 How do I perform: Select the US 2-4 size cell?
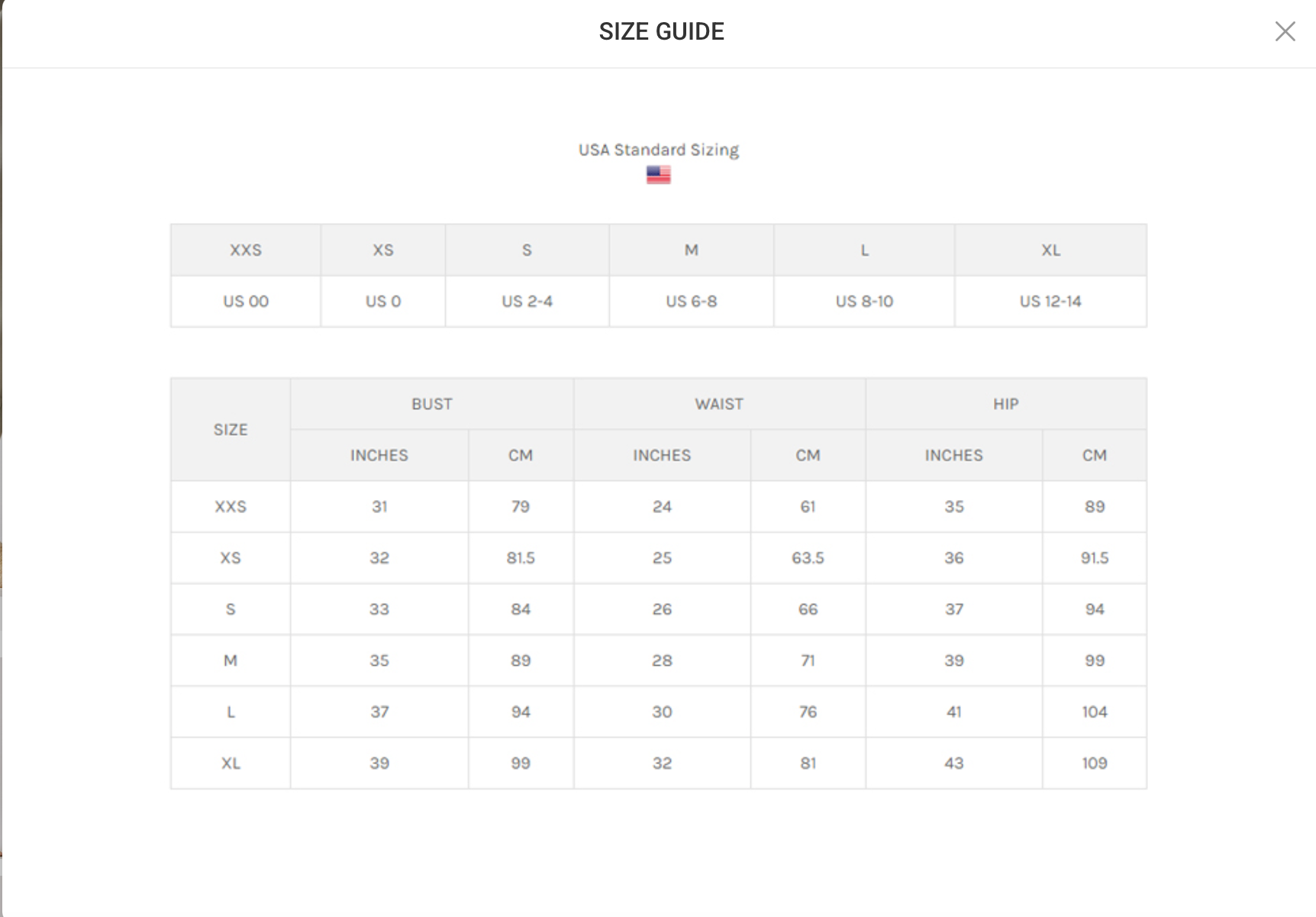click(527, 302)
